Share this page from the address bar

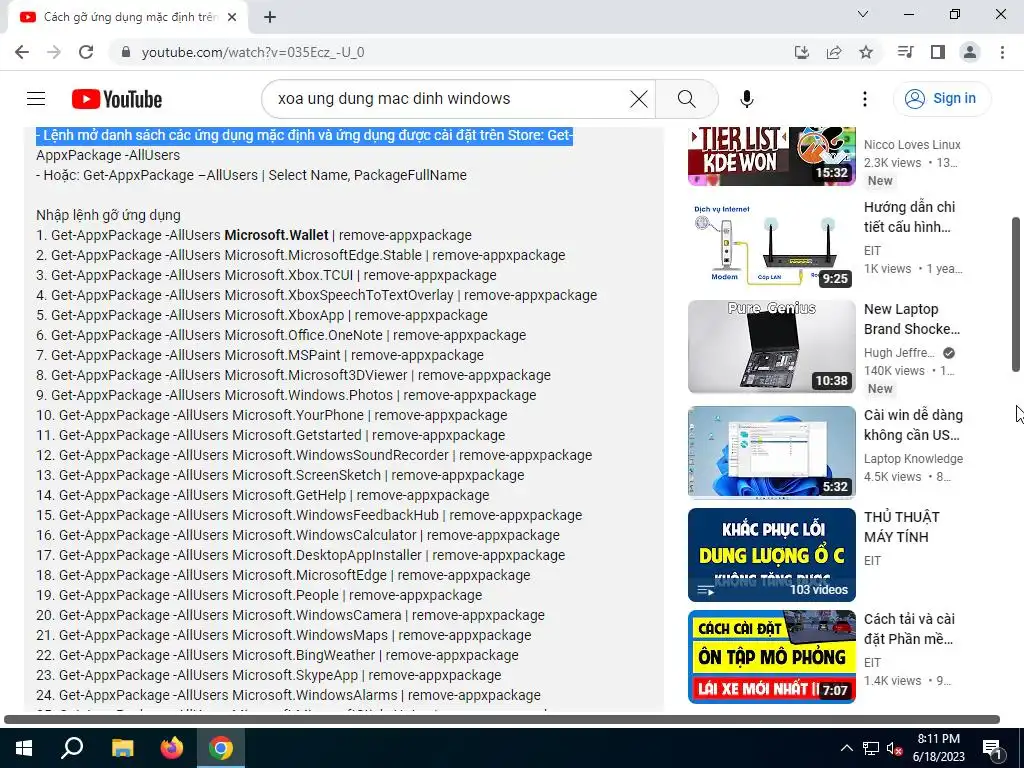pos(834,52)
